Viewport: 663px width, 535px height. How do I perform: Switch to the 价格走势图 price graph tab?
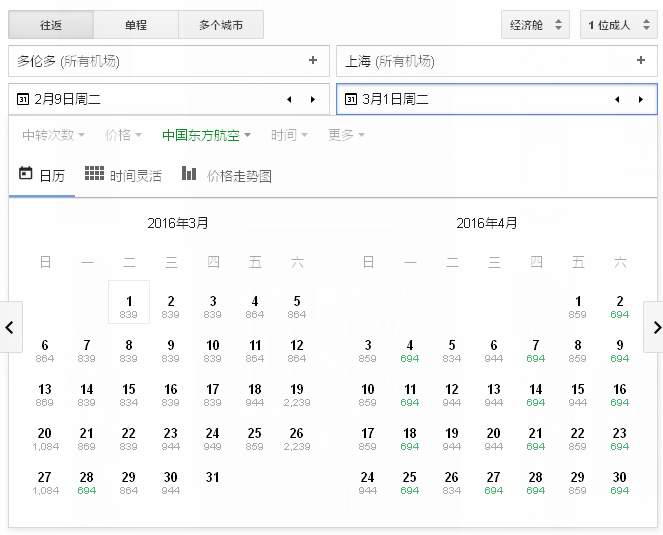click(x=227, y=175)
